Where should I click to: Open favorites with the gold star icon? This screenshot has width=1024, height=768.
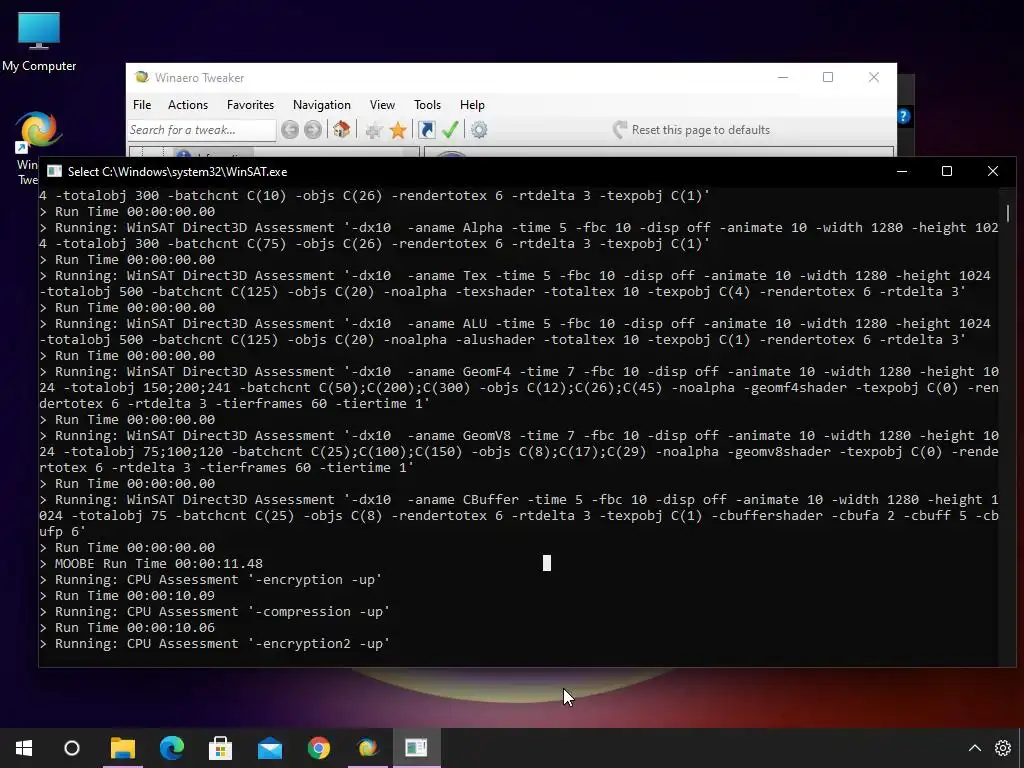click(x=398, y=130)
